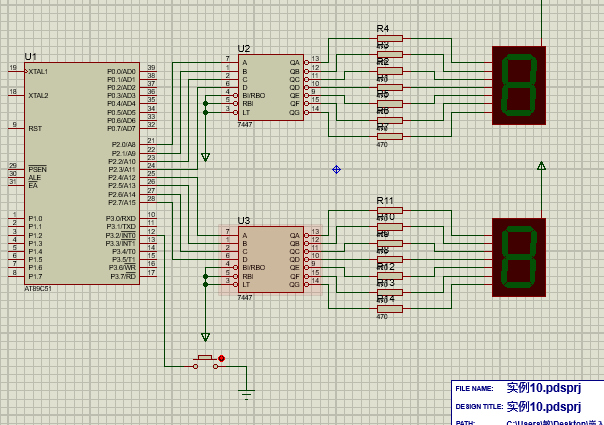Click the blue origin marker on canvas
The width and height of the screenshot is (604, 425).
[336, 170]
